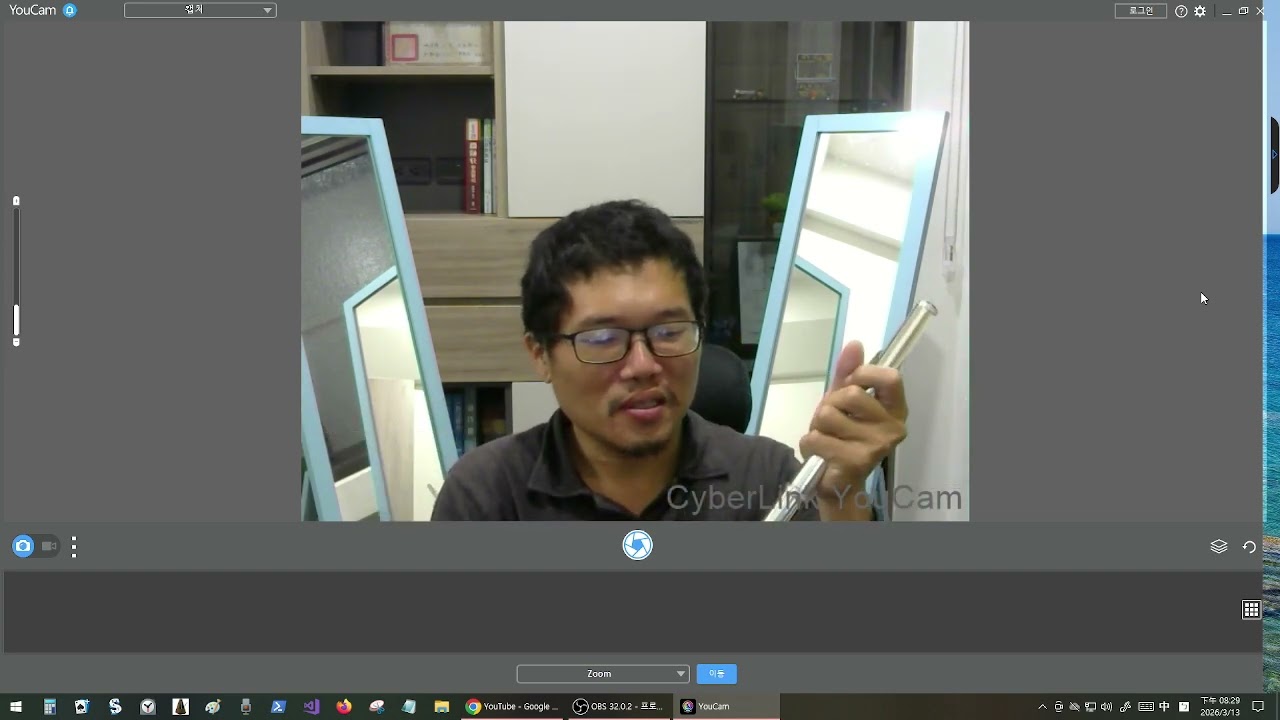Open the notepad app on taskbar
This screenshot has width=1280, height=720.
pos(409,707)
